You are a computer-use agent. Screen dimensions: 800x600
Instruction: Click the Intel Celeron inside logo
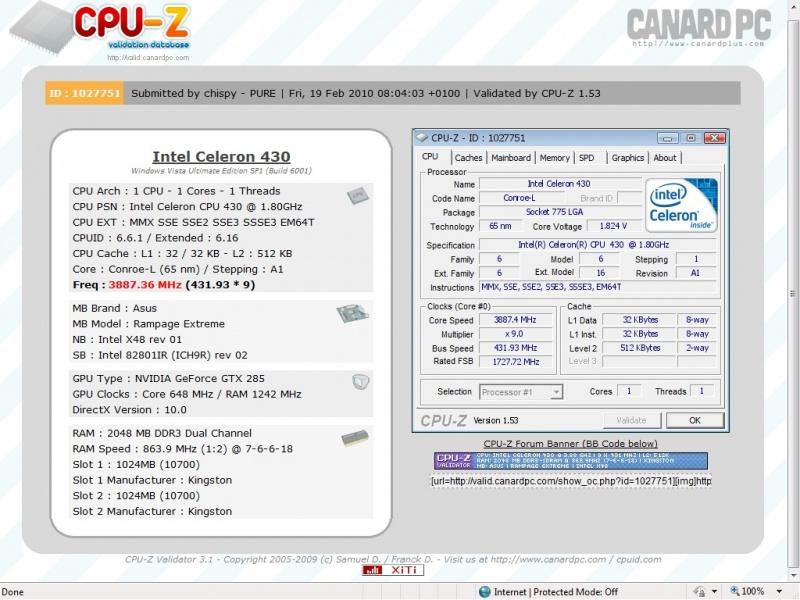(x=682, y=205)
